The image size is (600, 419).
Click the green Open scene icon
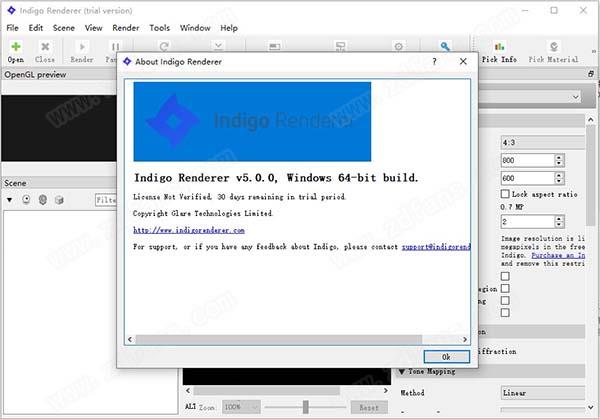(16, 47)
